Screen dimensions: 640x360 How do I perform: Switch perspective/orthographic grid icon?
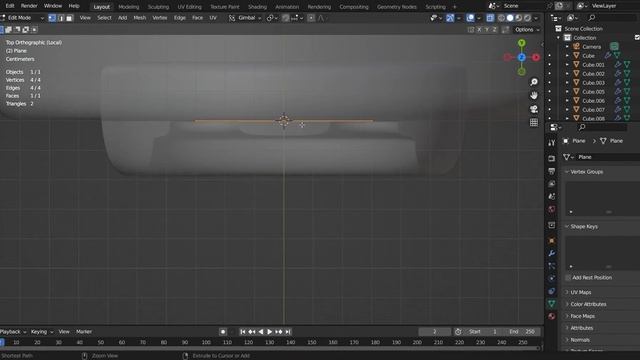click(534, 122)
